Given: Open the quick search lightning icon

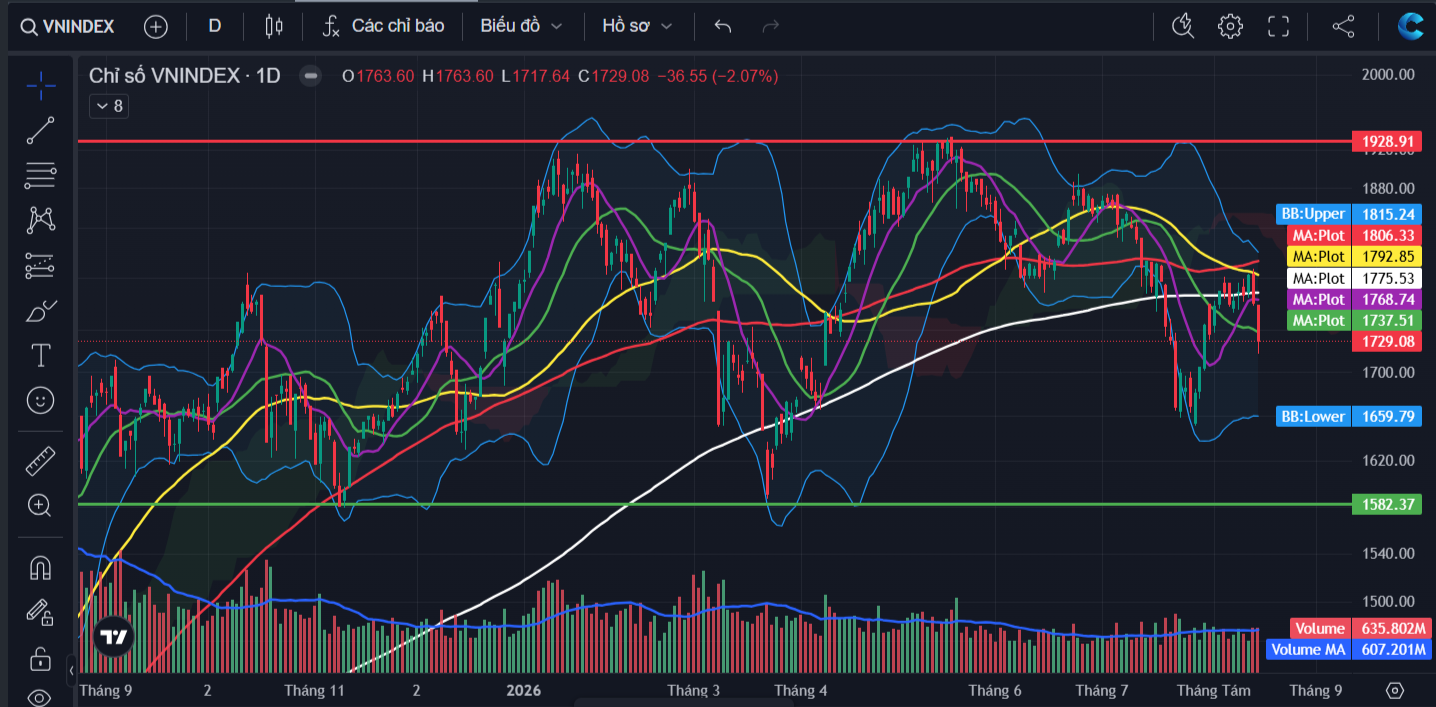Looking at the screenshot, I should pyautogui.click(x=1183, y=26).
